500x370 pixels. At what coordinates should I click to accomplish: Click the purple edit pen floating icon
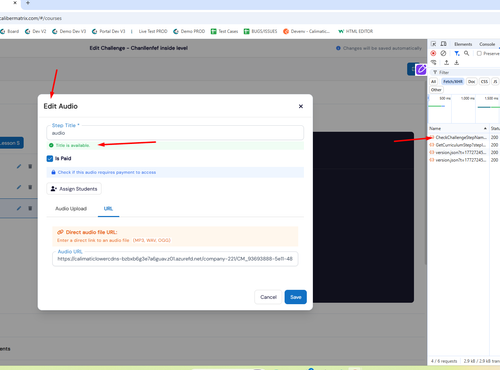click(421, 69)
